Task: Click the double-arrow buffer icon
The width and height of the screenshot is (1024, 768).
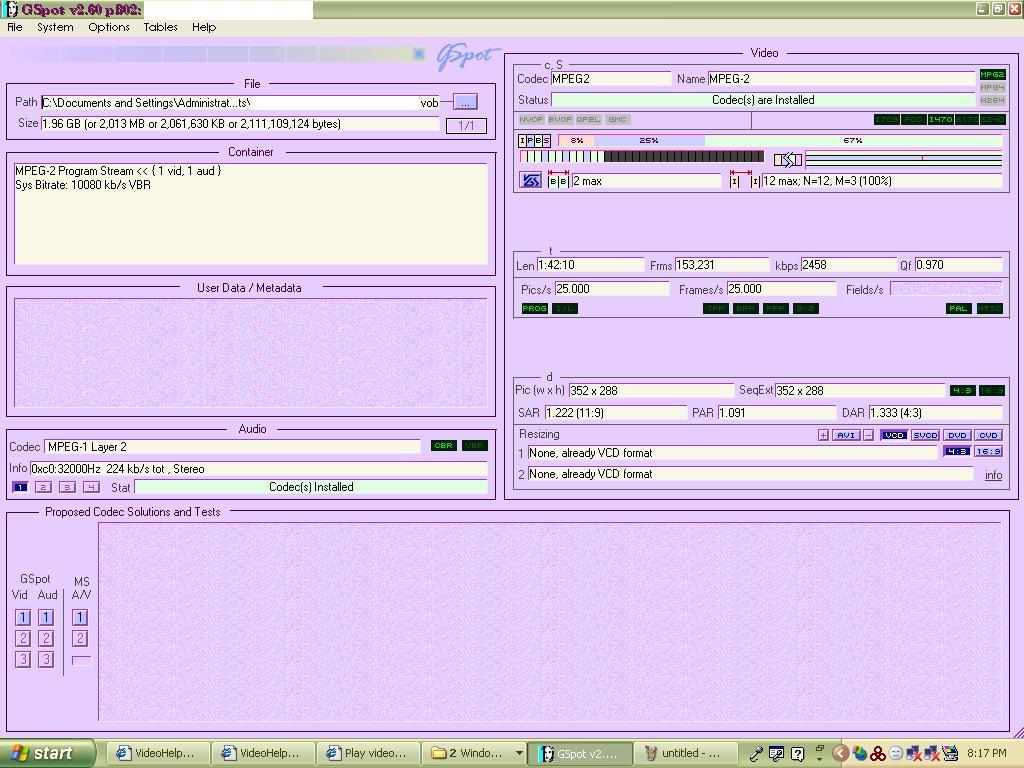Action: (788, 159)
